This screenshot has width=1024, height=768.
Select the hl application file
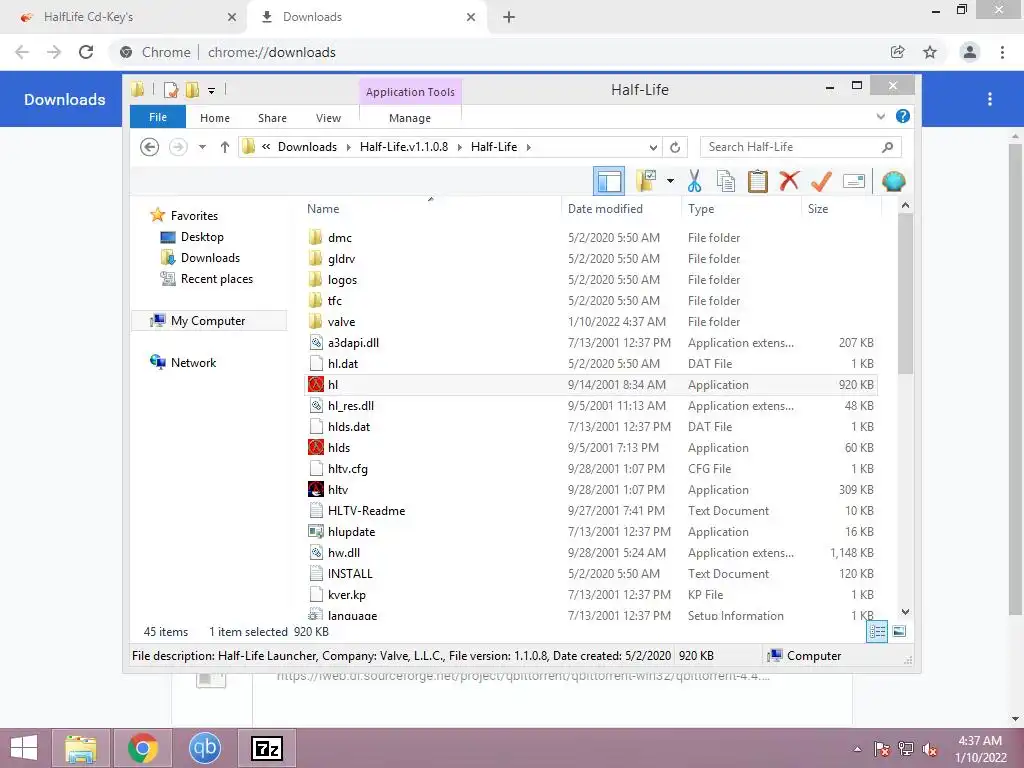(591, 385)
